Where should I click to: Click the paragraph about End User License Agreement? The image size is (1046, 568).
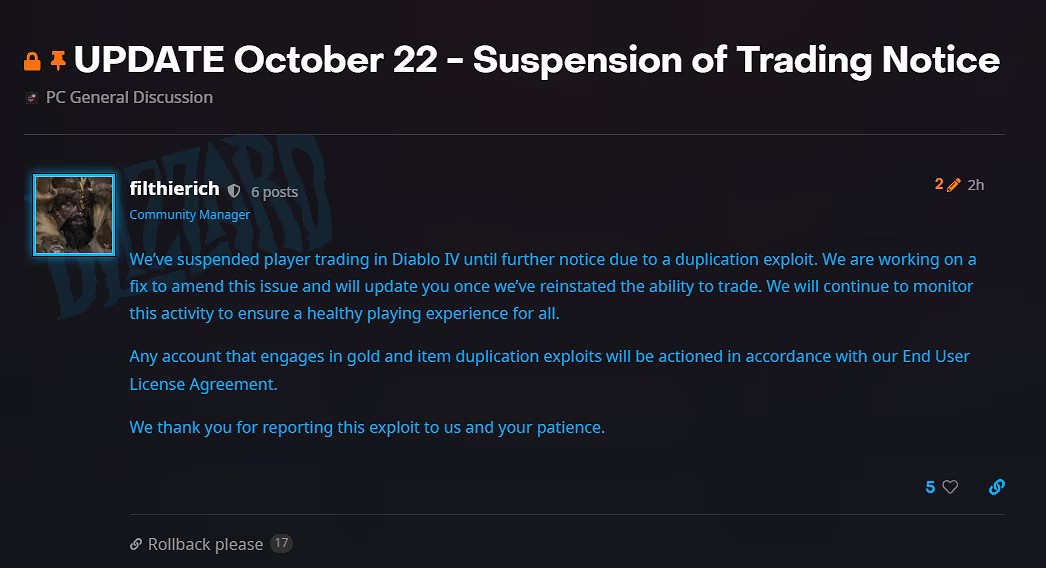point(549,369)
